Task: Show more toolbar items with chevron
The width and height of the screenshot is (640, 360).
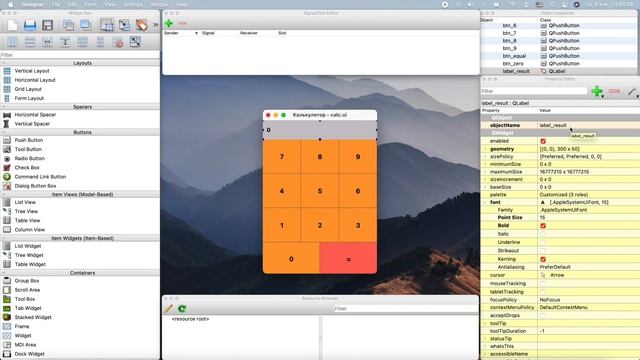Action: tap(156, 25)
